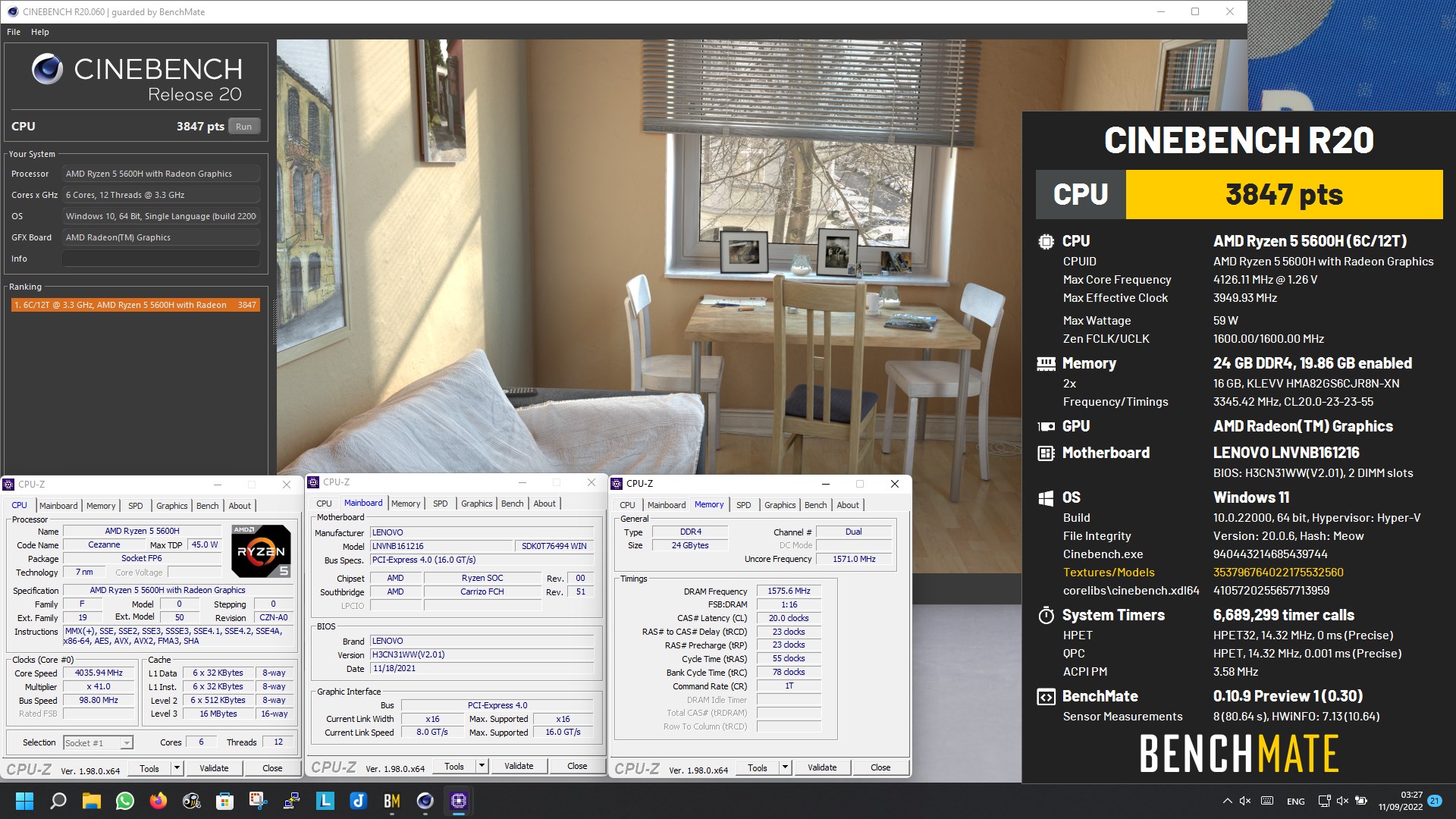Open Snipping Tool from the taskbar
This screenshot has width=1456, height=819.
[258, 801]
